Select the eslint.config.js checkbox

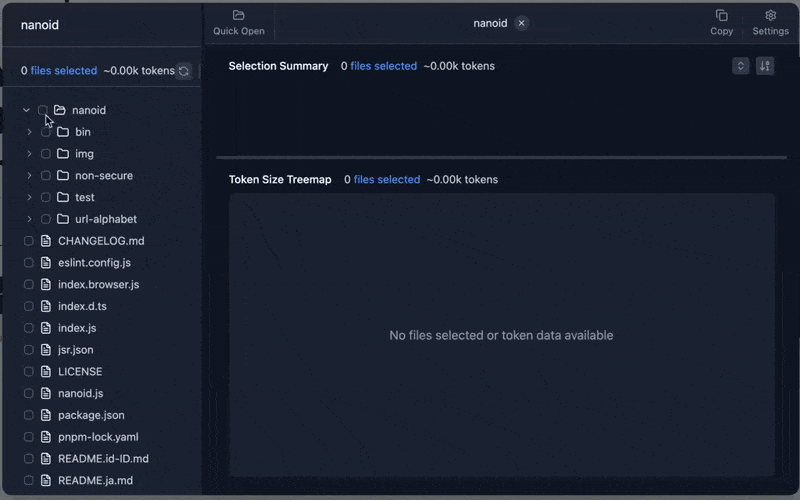29,263
